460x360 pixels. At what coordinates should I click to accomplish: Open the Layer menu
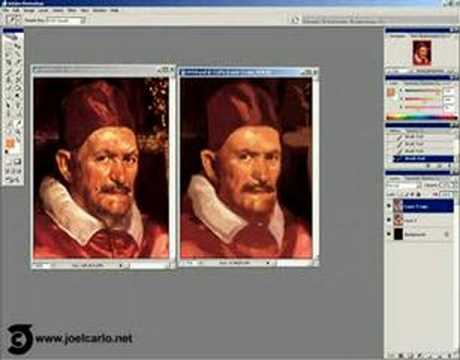(x=43, y=10)
